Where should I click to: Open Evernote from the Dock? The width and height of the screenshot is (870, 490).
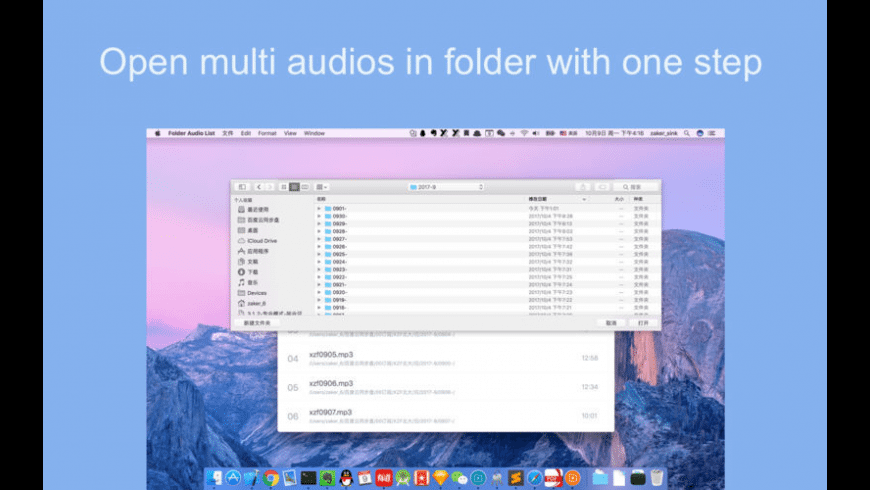pyautogui.click(x=327, y=478)
